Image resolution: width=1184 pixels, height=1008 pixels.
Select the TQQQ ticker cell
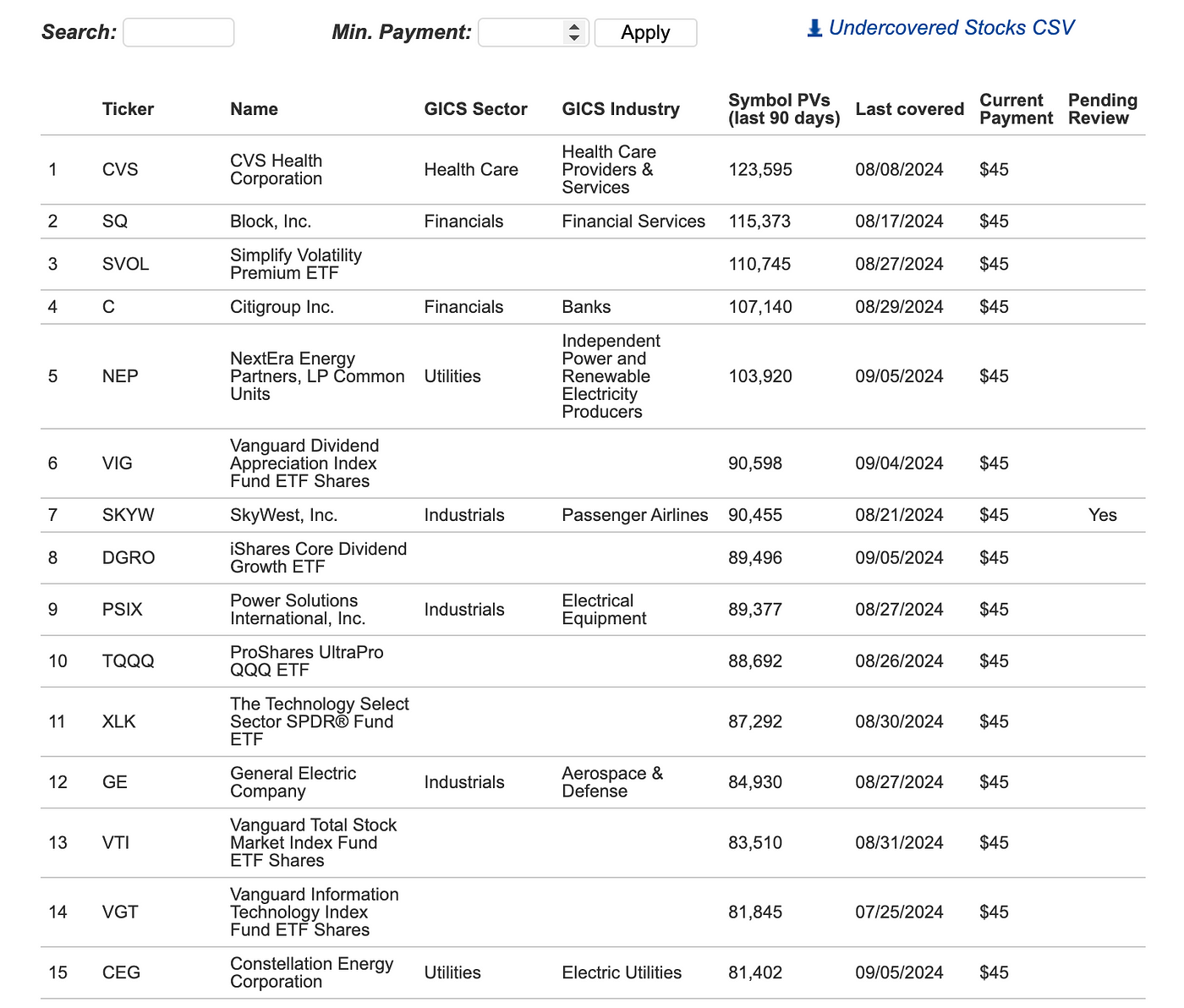(129, 661)
